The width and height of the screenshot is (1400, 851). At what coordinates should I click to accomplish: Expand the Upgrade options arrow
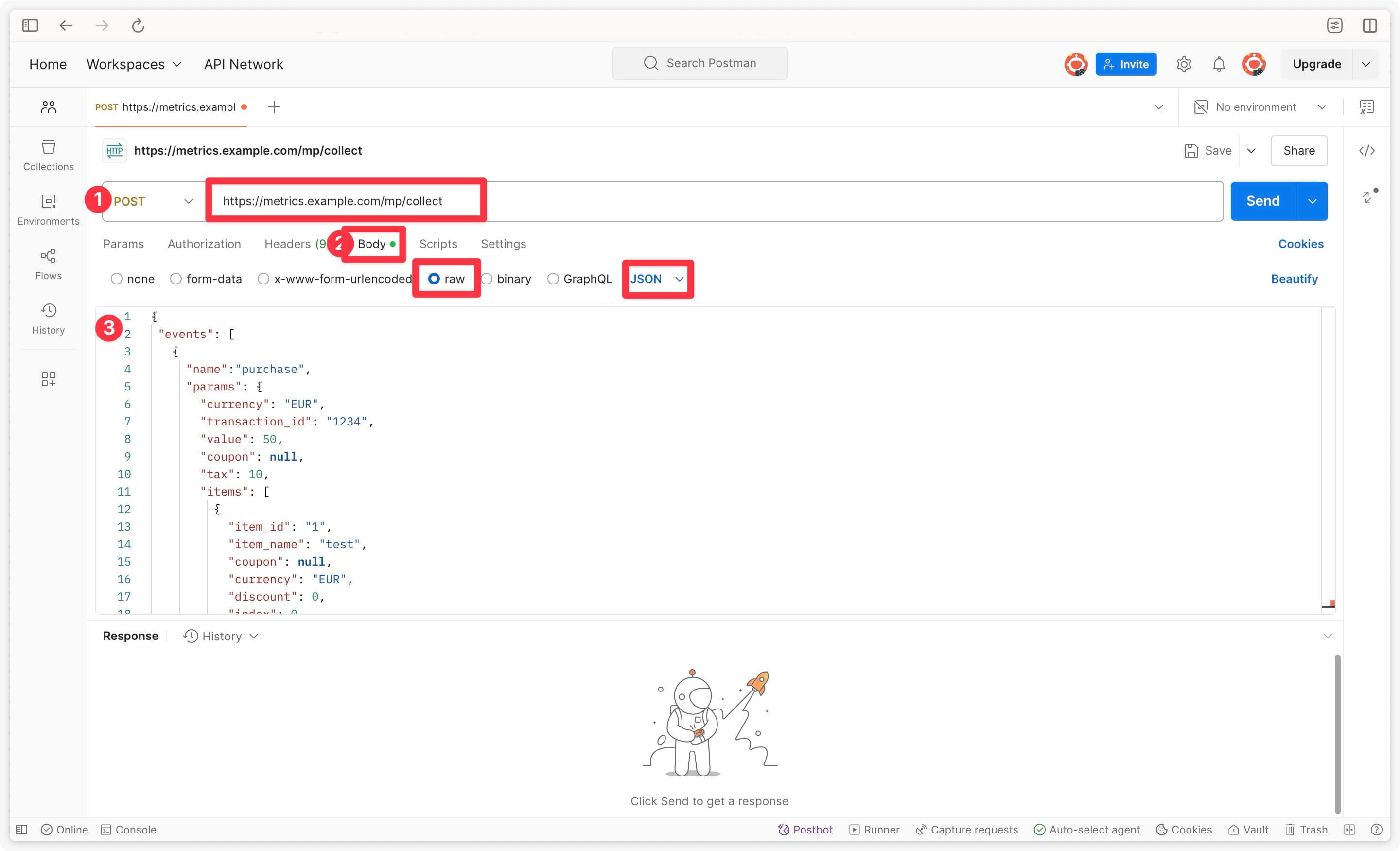1365,64
